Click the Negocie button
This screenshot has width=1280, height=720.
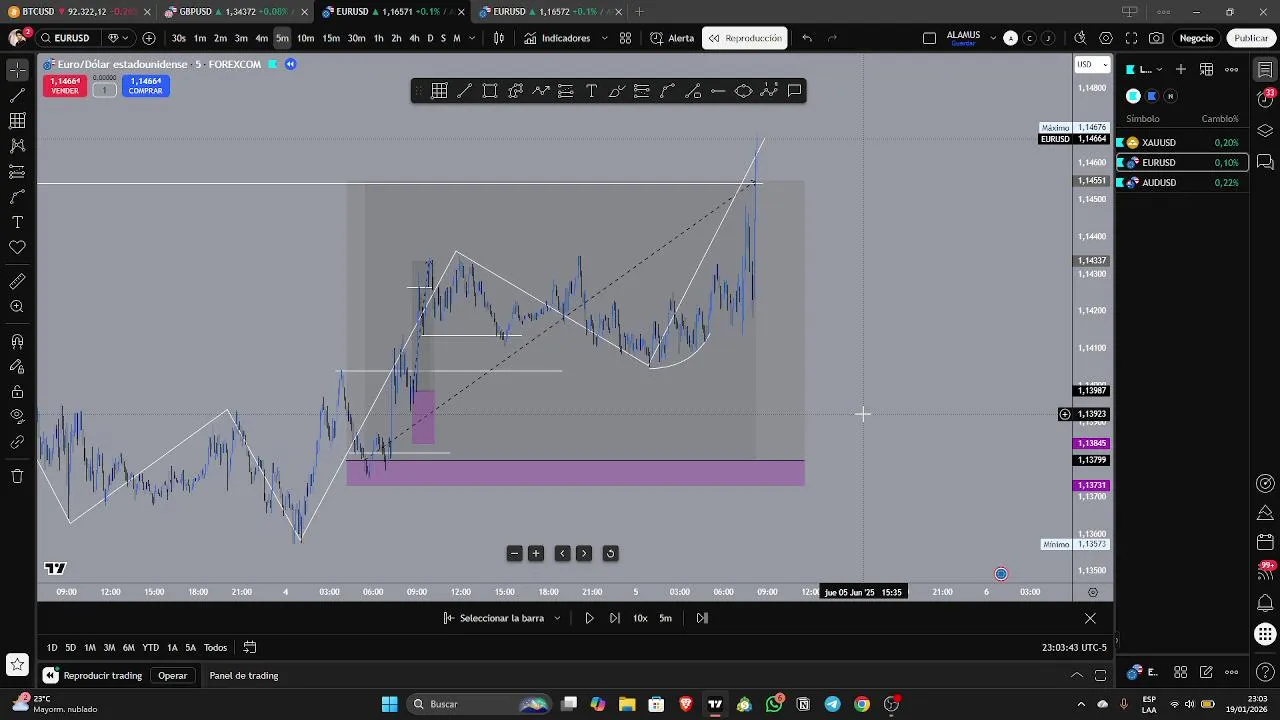[x=1196, y=38]
